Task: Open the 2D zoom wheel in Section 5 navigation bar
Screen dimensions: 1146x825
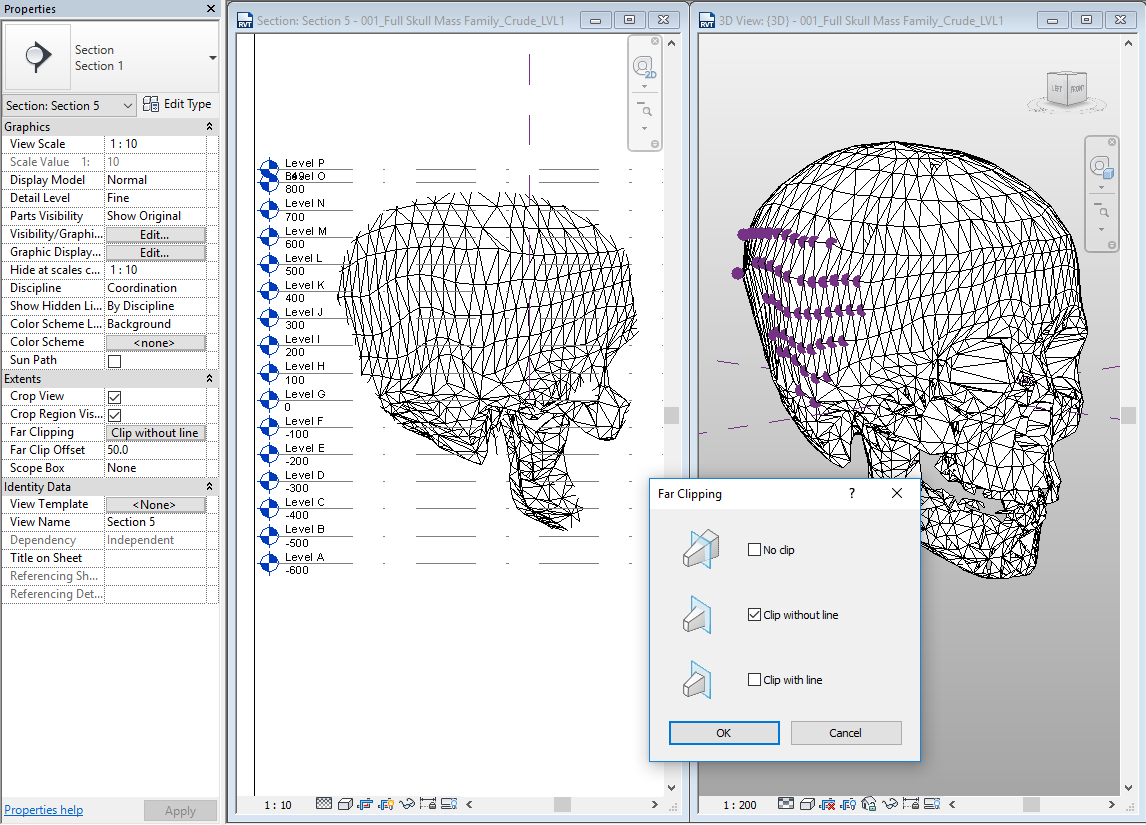Action: tap(645, 65)
